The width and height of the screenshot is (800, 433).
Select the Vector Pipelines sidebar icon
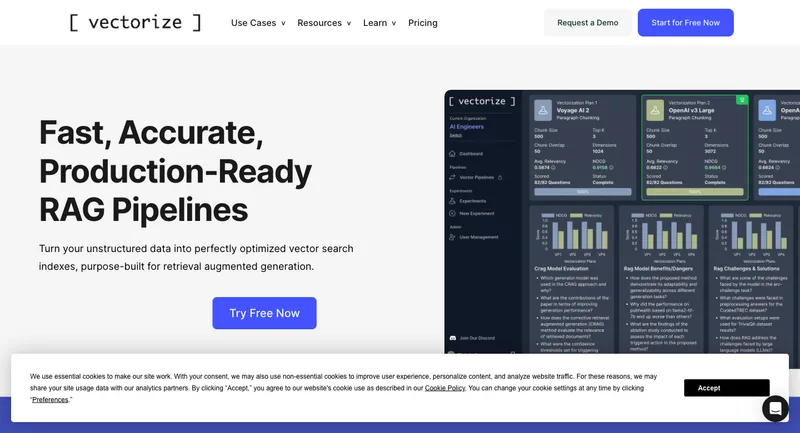coord(453,177)
